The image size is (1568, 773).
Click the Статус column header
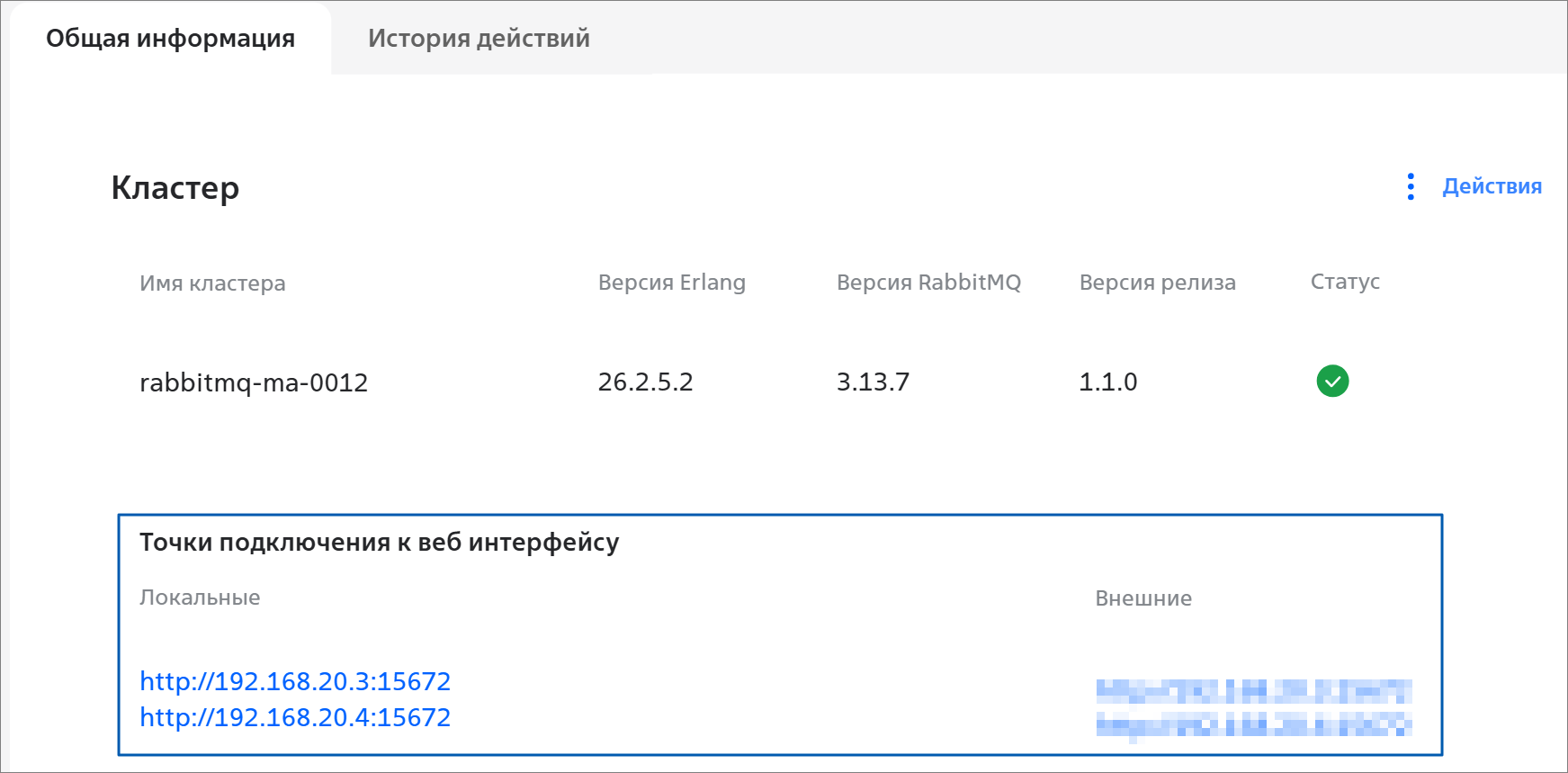coord(1345,282)
